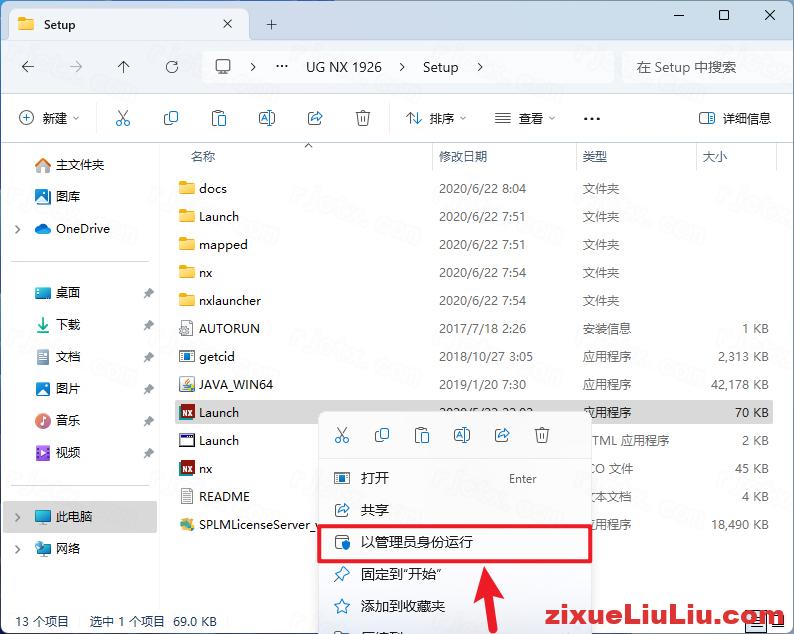Viewport: 794px width, 634px height.
Task: Go back with the left arrow
Action: tap(28, 67)
